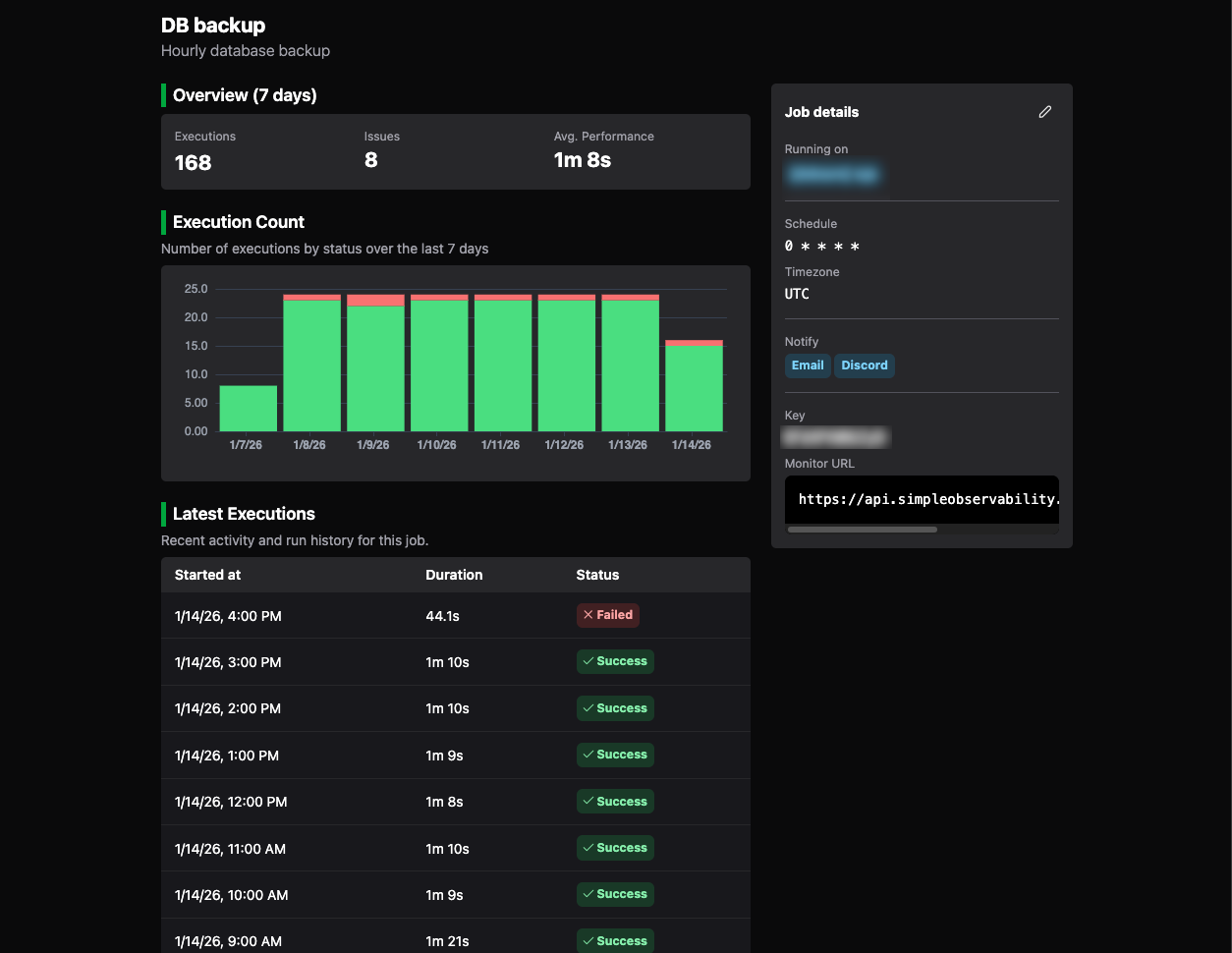Click the DB backup page title

point(213,25)
